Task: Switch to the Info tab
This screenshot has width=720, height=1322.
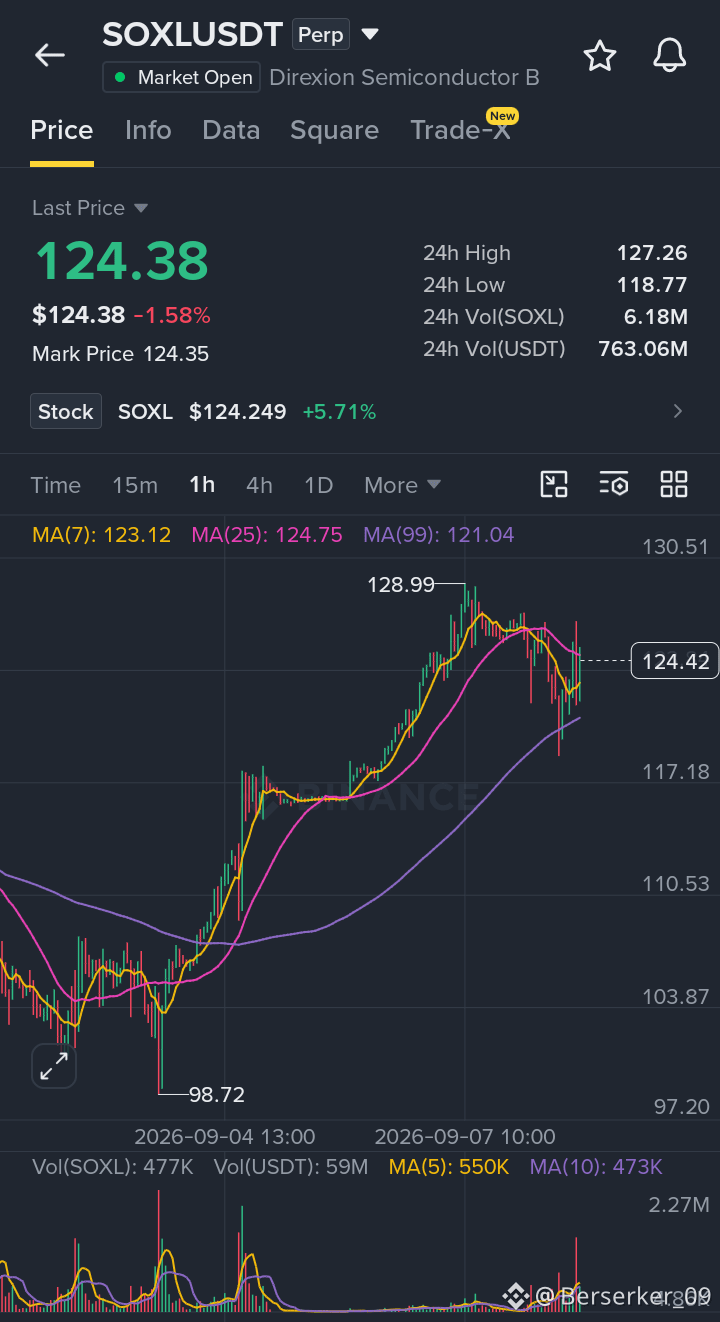Action: pyautogui.click(x=148, y=130)
